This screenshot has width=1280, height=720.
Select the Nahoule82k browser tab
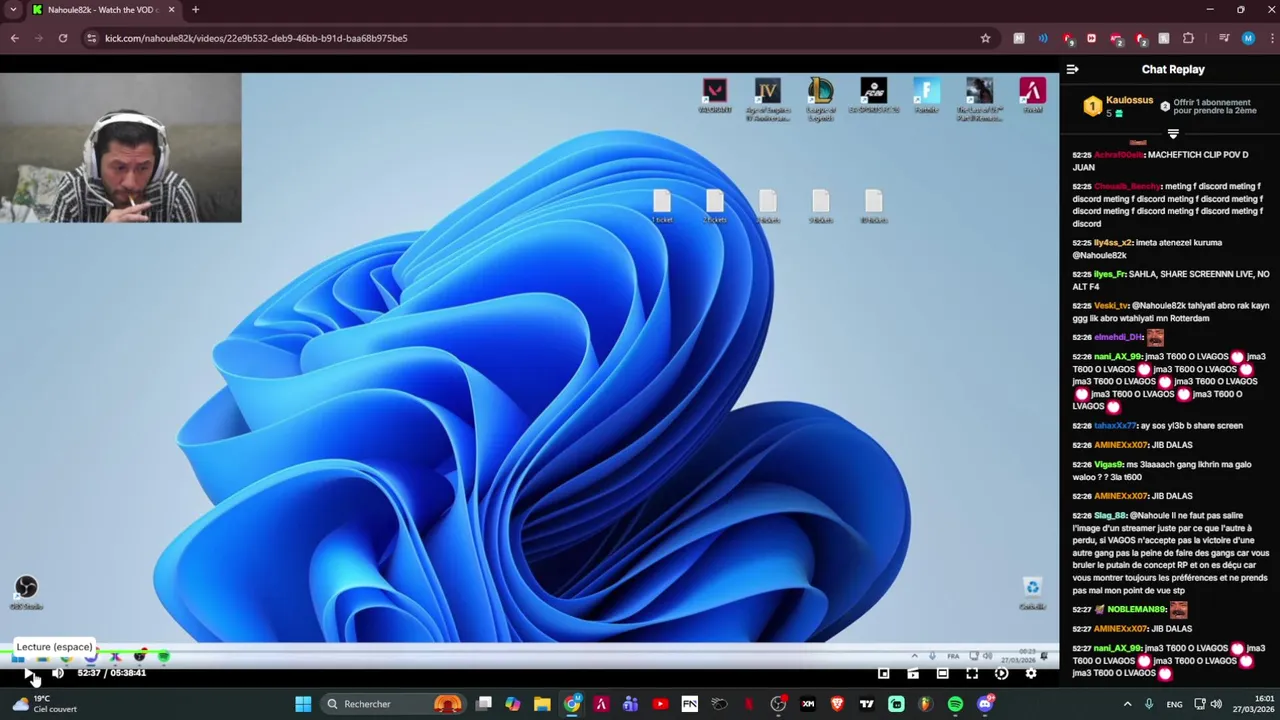[x=102, y=10]
